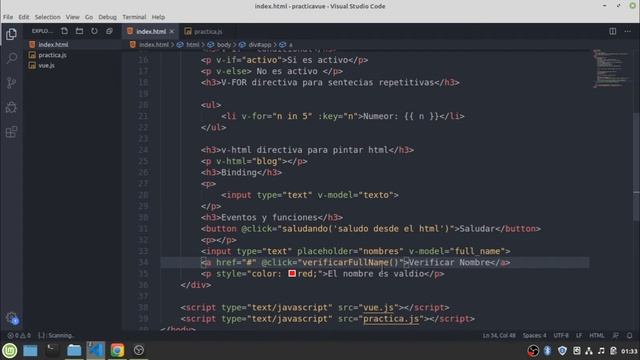The width and height of the screenshot is (640, 360).
Task: Close the index.html editor tab
Action: tap(172, 31)
